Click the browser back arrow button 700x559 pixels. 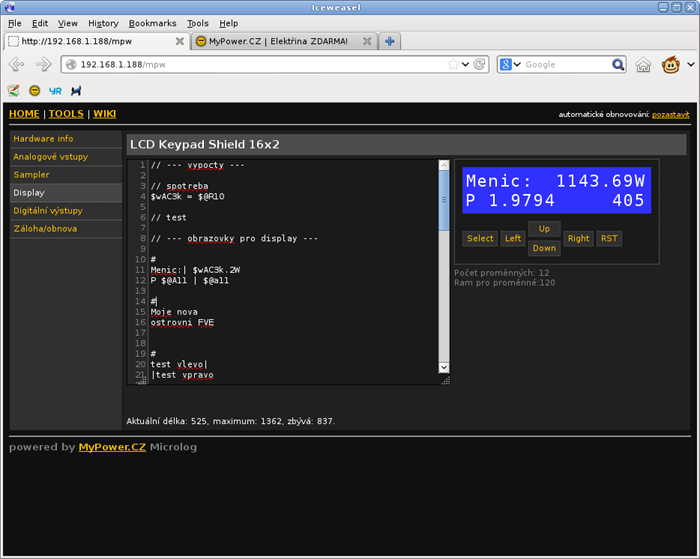[x=17, y=64]
